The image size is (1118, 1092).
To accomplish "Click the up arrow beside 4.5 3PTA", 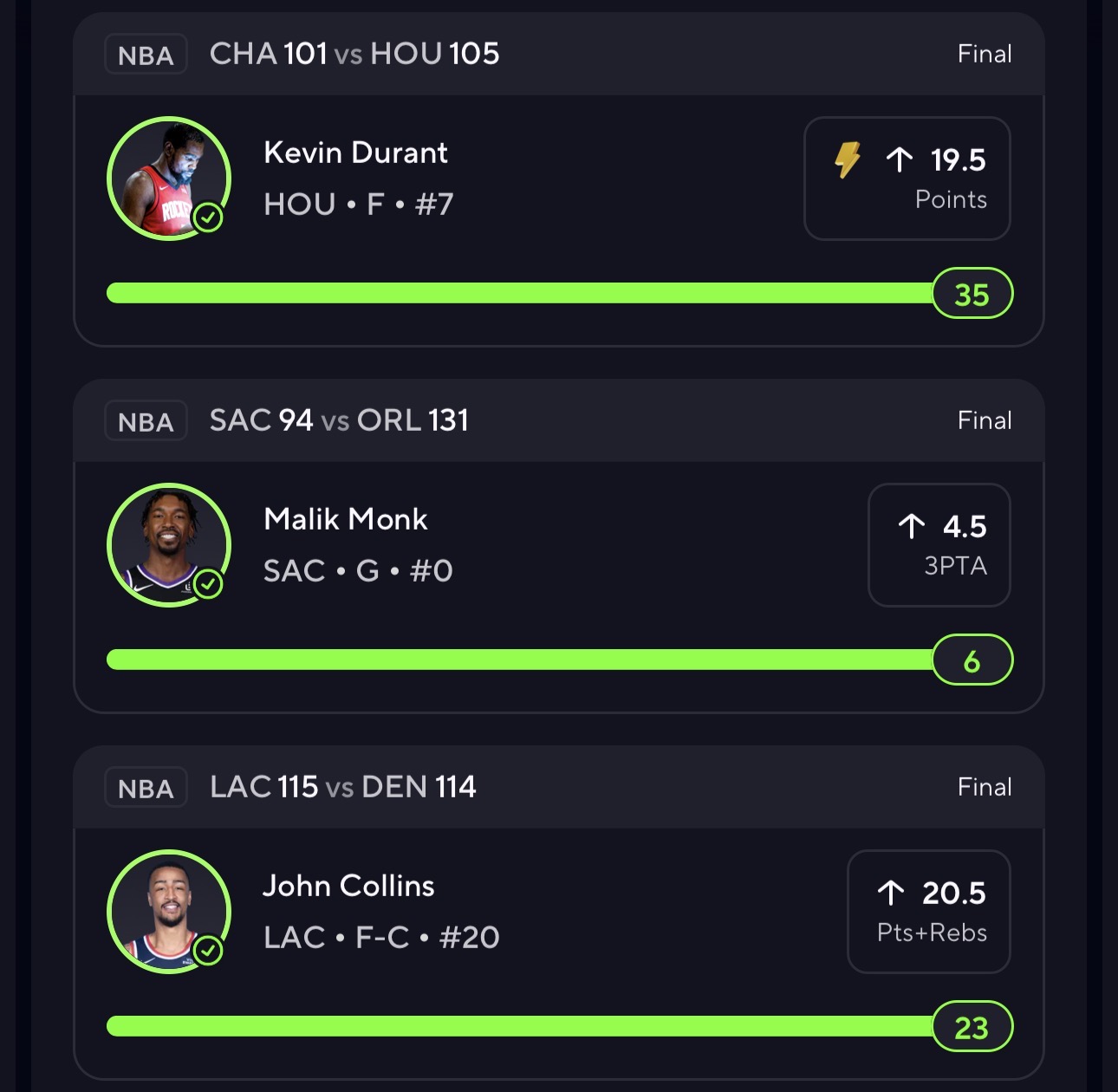I will 911,526.
